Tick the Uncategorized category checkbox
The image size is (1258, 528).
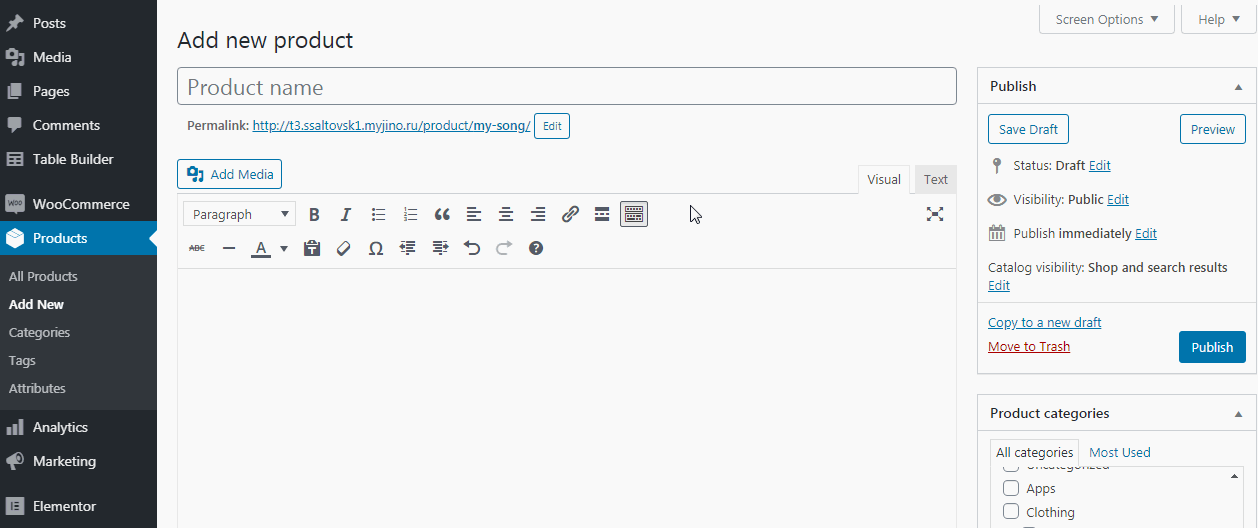pyautogui.click(x=1011, y=468)
